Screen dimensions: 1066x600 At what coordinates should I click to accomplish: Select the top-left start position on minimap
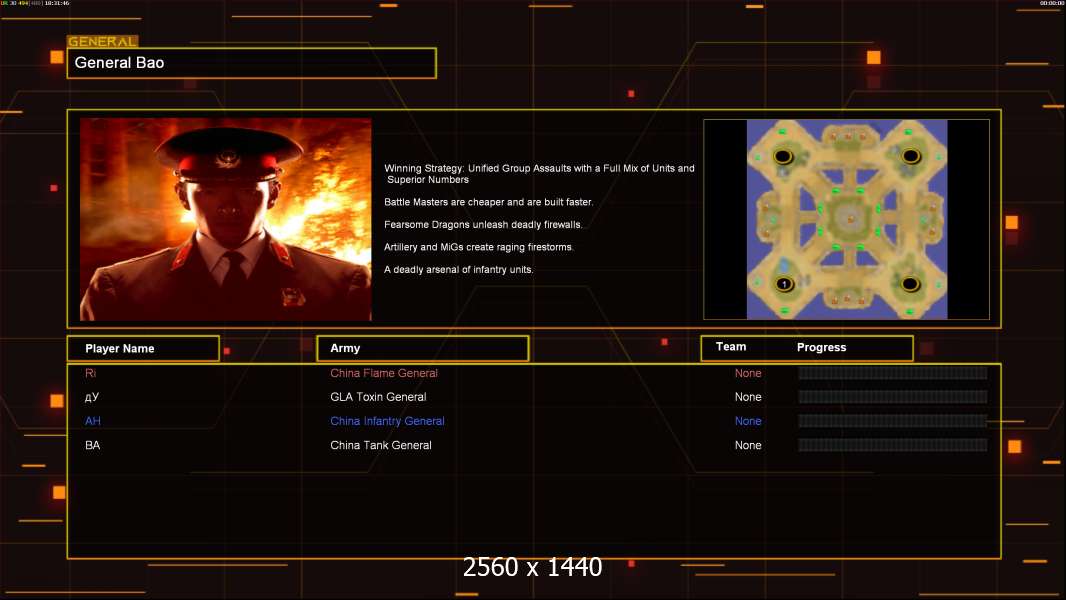[x=783, y=157]
